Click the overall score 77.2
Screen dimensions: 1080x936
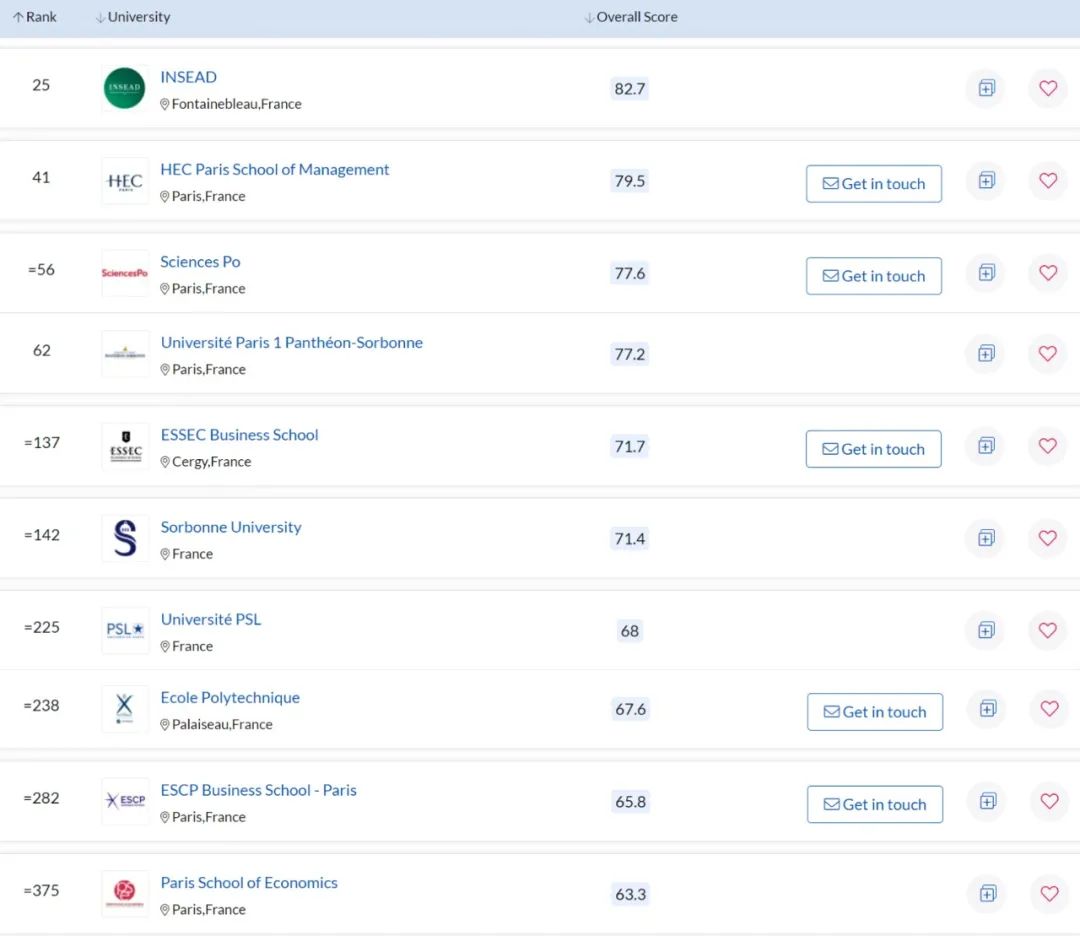[630, 354]
